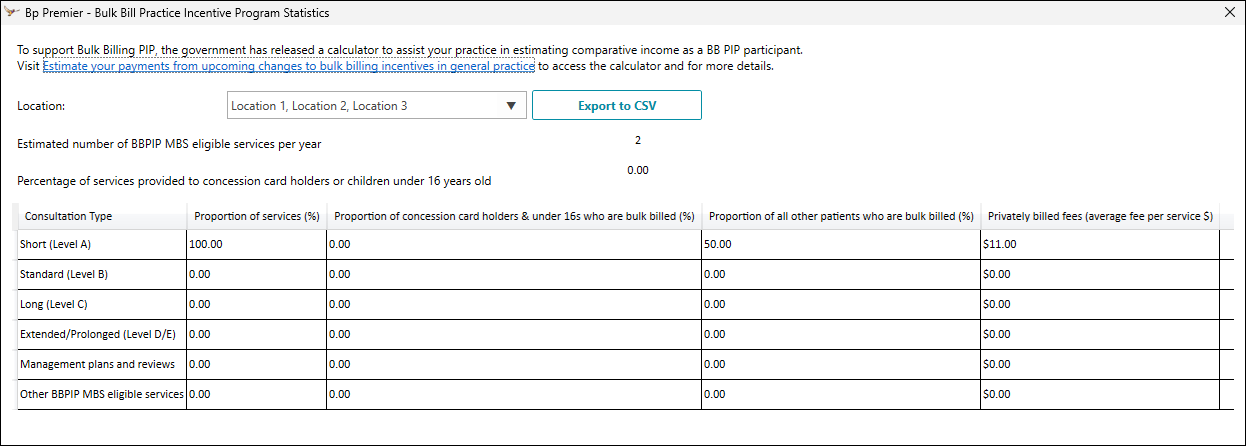Click the concession card holders column header

(x=514, y=216)
